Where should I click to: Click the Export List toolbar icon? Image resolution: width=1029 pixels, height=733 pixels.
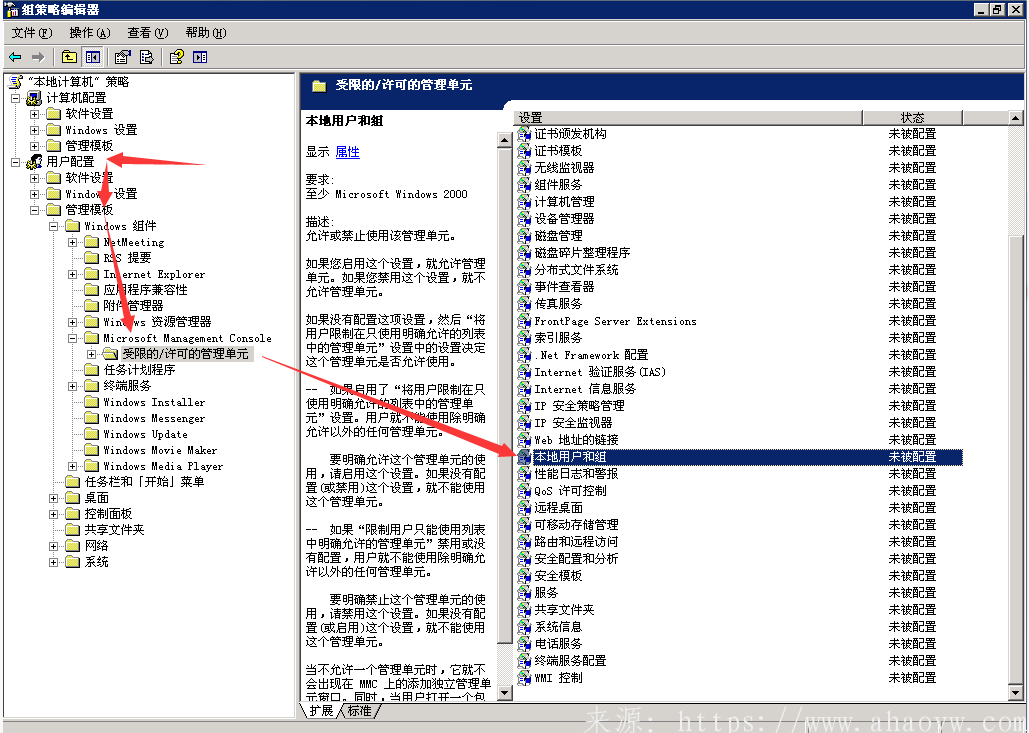click(146, 57)
